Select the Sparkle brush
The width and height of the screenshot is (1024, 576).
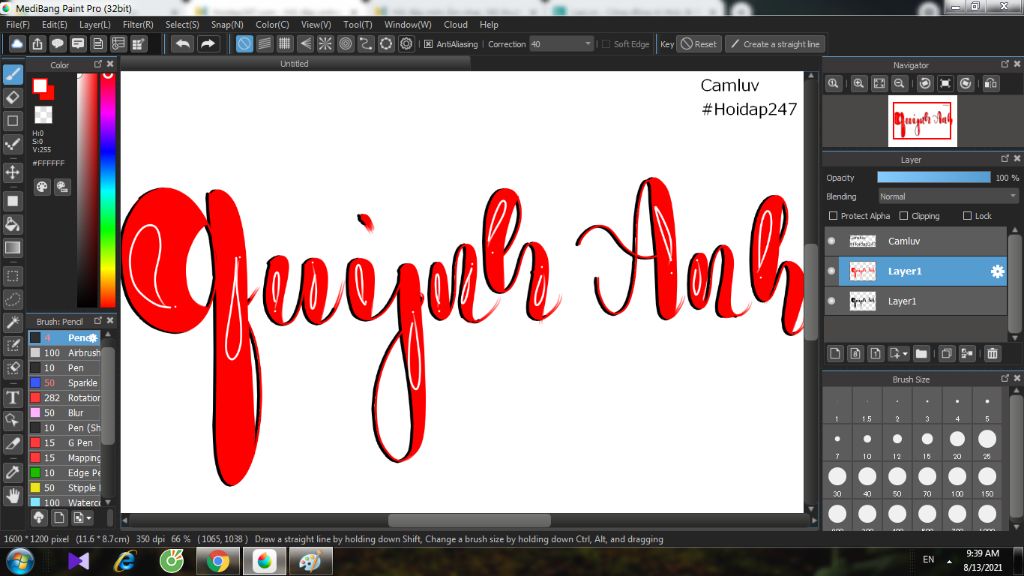(65, 383)
